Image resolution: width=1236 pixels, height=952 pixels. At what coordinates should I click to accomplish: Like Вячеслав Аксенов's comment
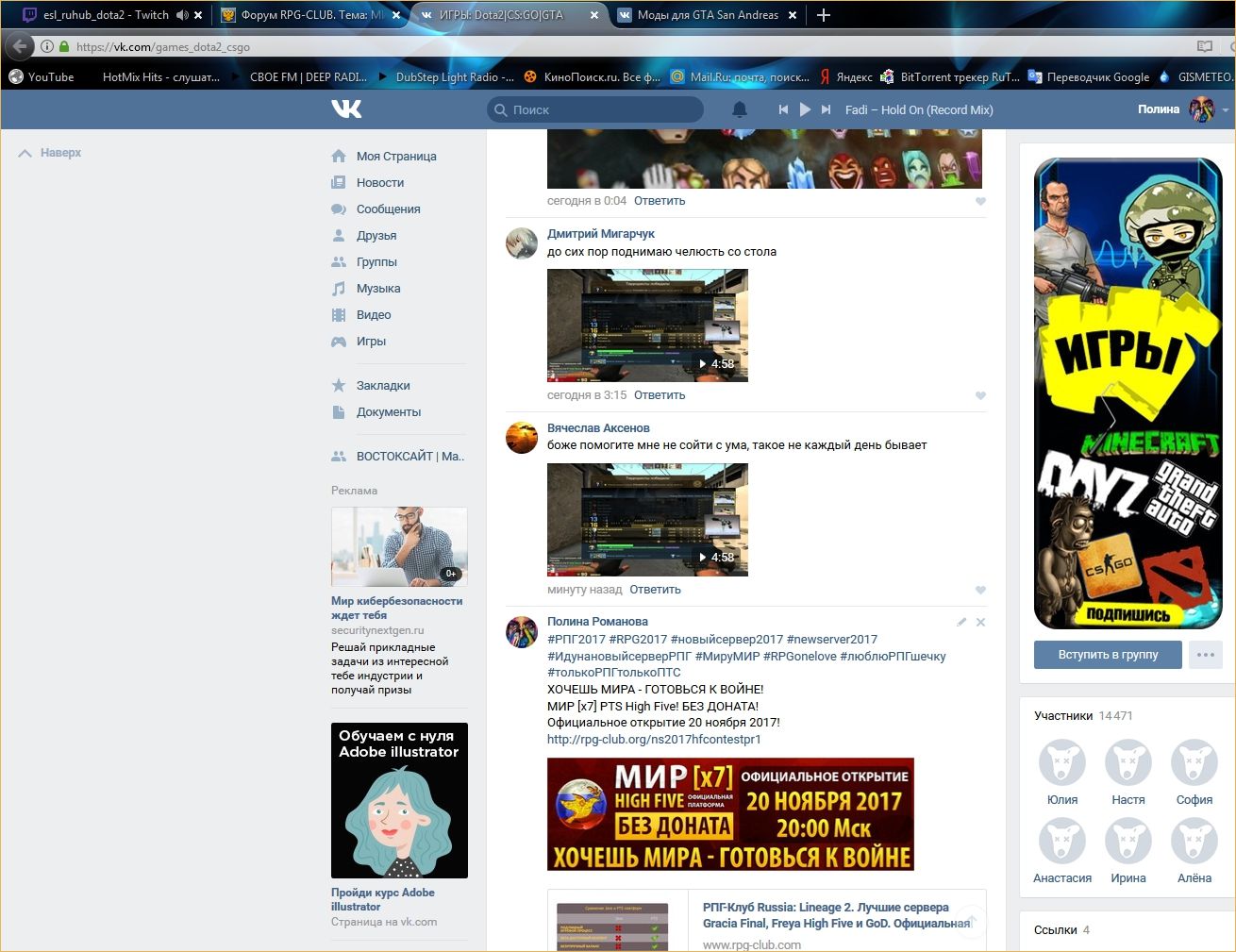[x=980, y=591]
